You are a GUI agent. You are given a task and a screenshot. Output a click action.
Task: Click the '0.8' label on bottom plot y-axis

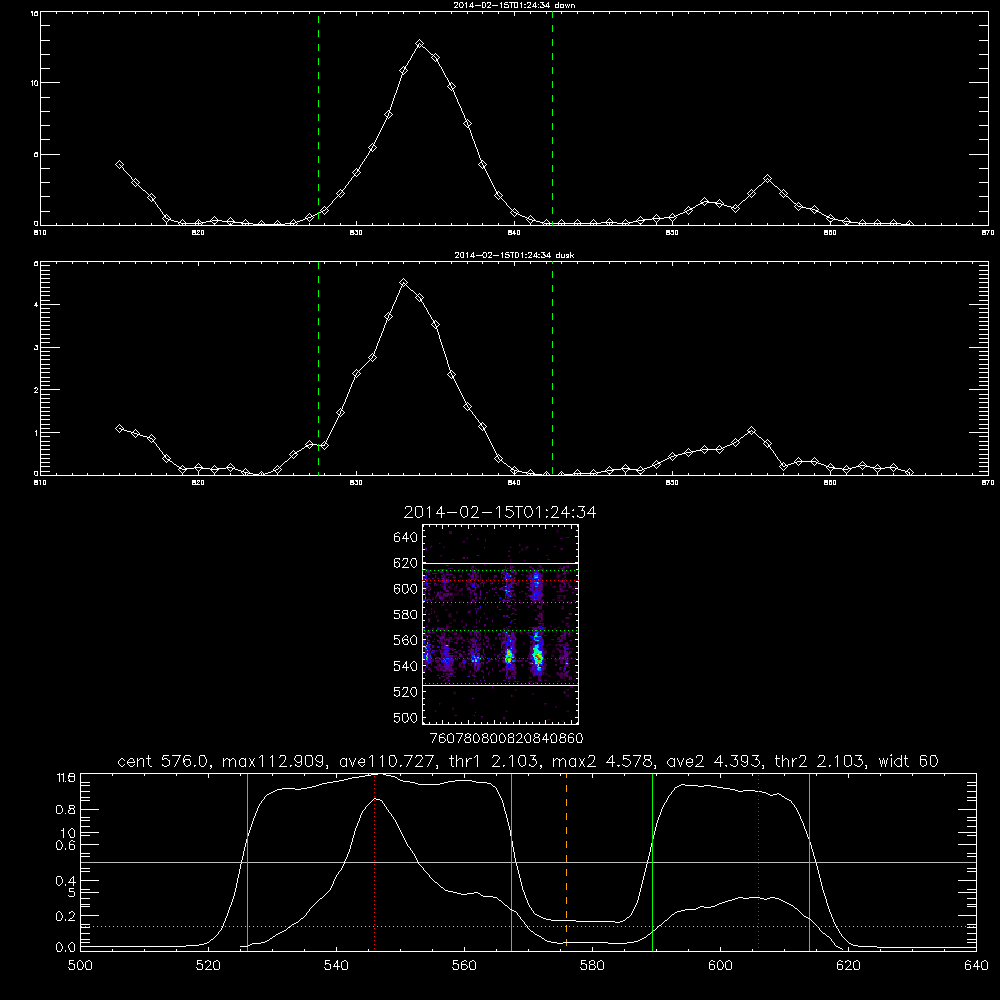[x=66, y=810]
